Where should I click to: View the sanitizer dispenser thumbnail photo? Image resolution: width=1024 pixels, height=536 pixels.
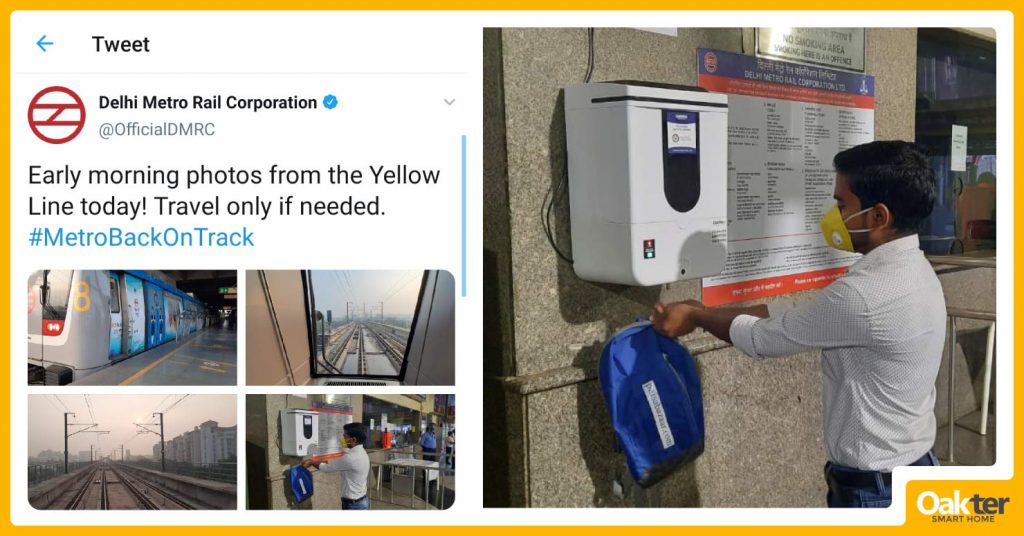coord(350,452)
